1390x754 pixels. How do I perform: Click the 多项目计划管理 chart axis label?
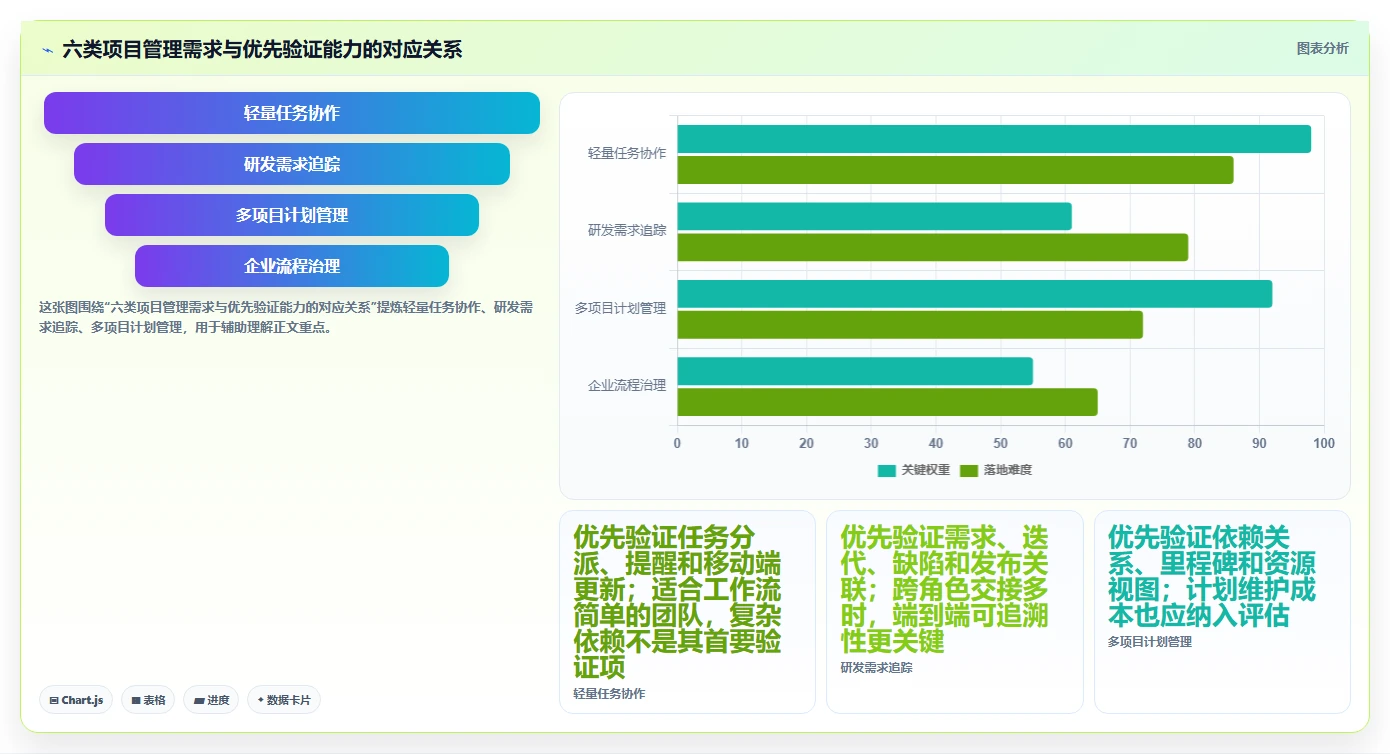[x=620, y=309]
